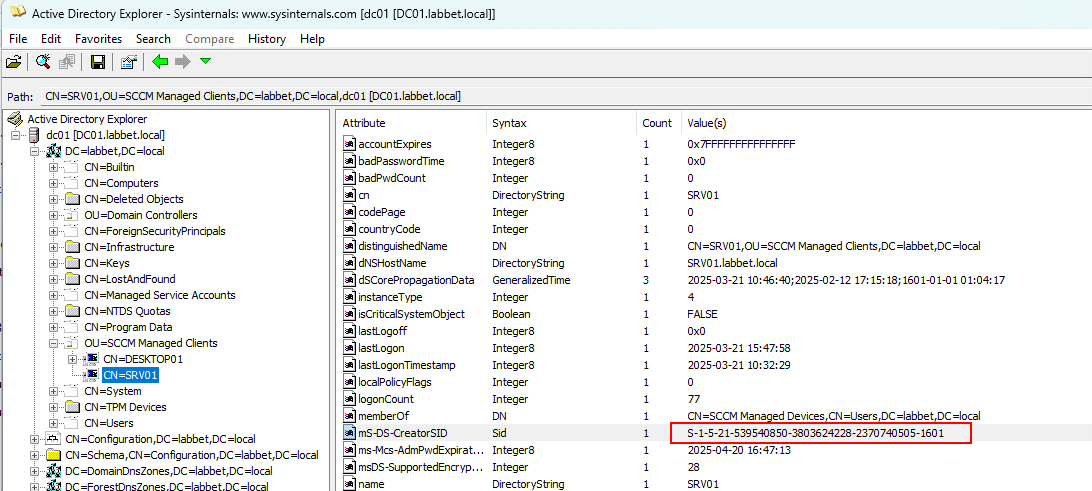Click the distinguishedName attribute icon

(349, 247)
